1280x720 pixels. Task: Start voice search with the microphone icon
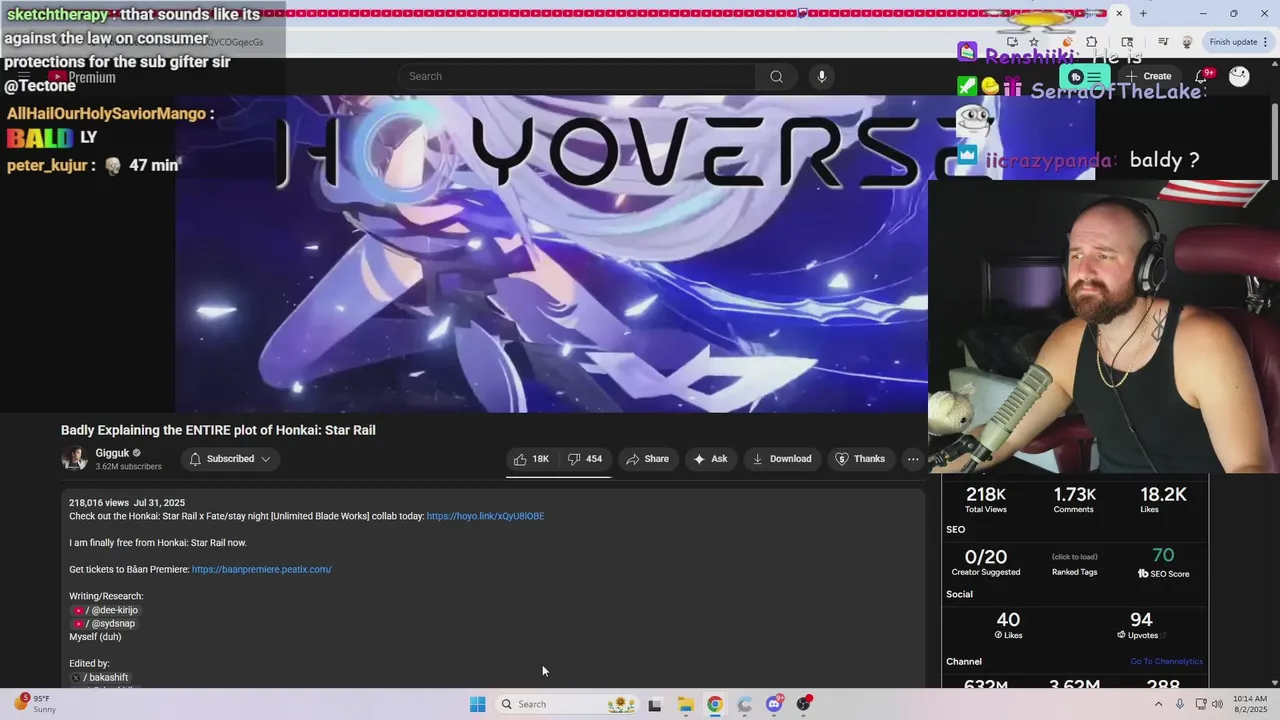pos(821,76)
